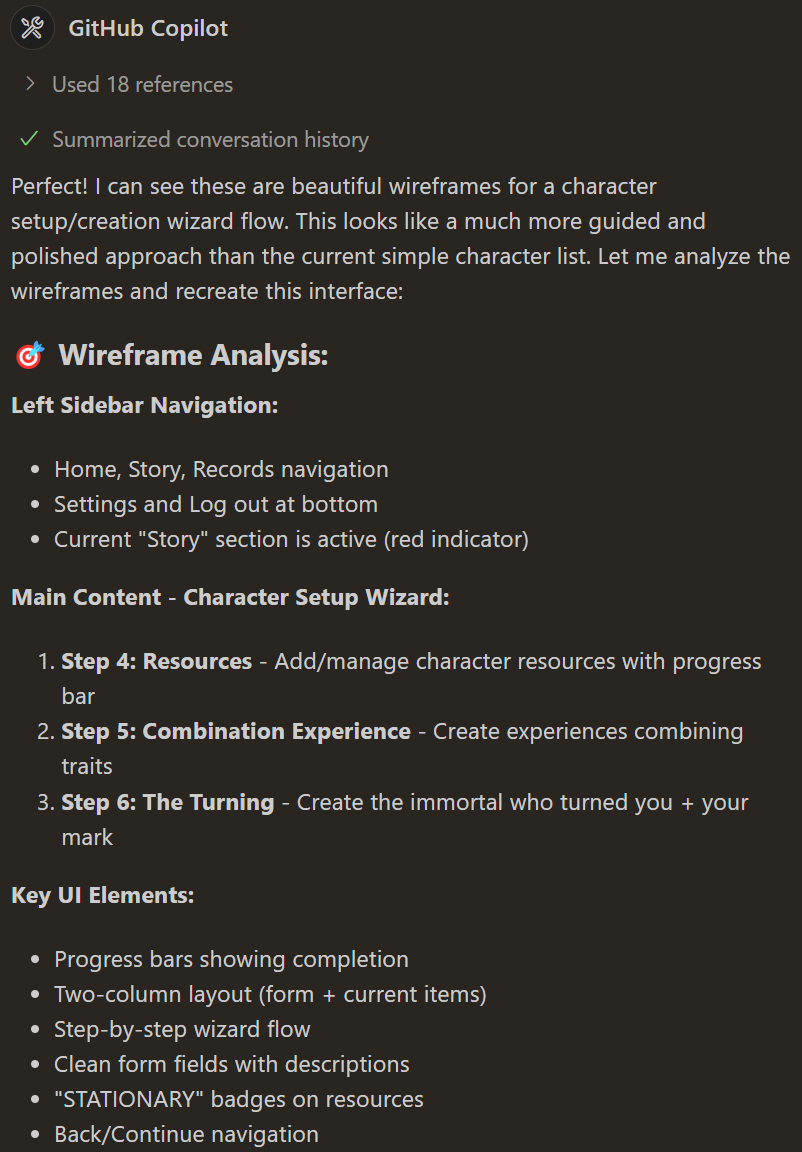This screenshot has width=802, height=1152.
Task: Click the GitHub Copilot name label
Action: tap(148, 29)
